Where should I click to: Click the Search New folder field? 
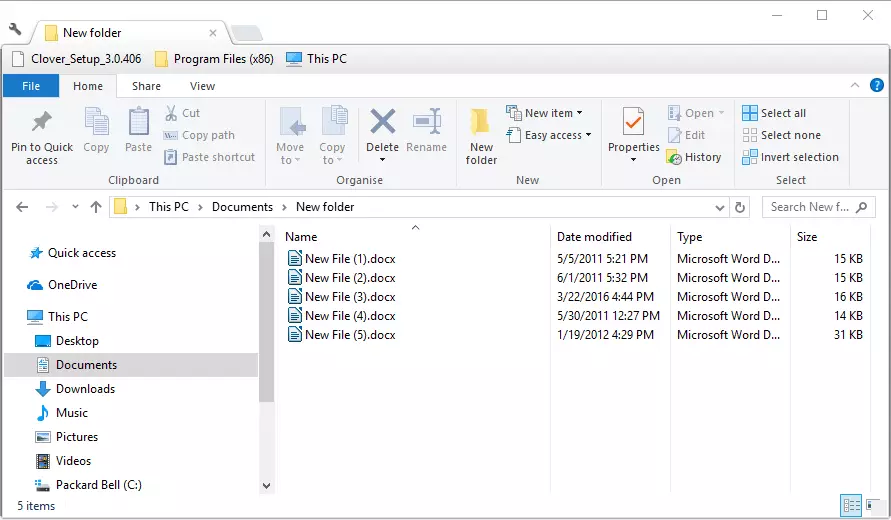pyautogui.click(x=818, y=207)
